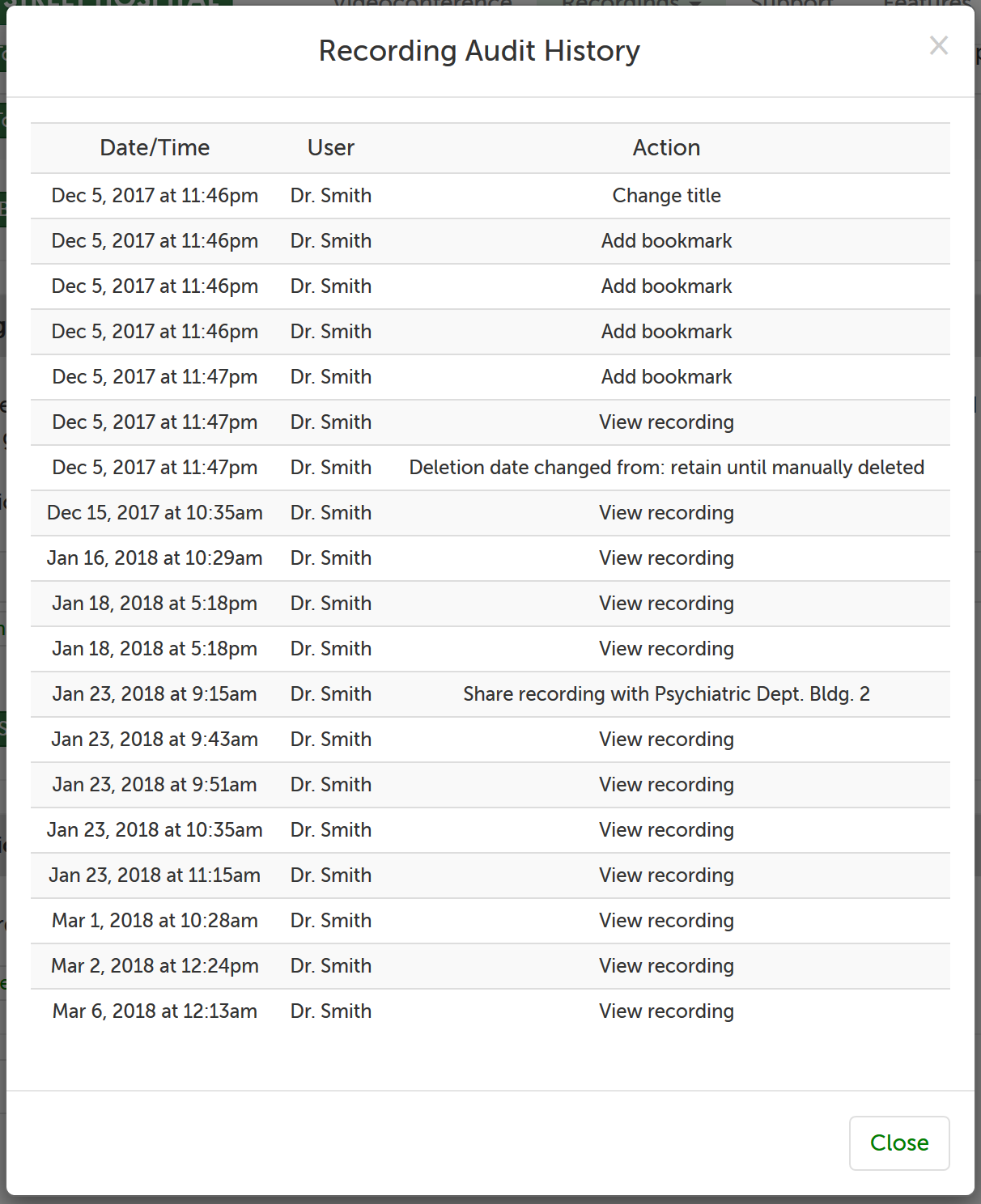Sort by the User column header
The image size is (981, 1204).
[330, 147]
